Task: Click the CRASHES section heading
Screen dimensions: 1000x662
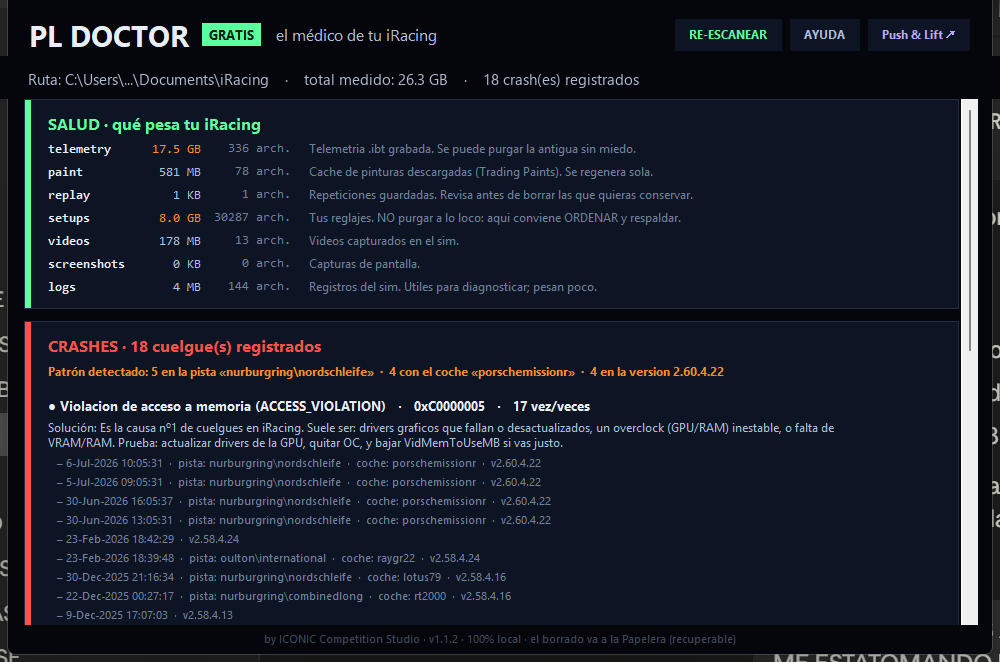Action: [184, 347]
